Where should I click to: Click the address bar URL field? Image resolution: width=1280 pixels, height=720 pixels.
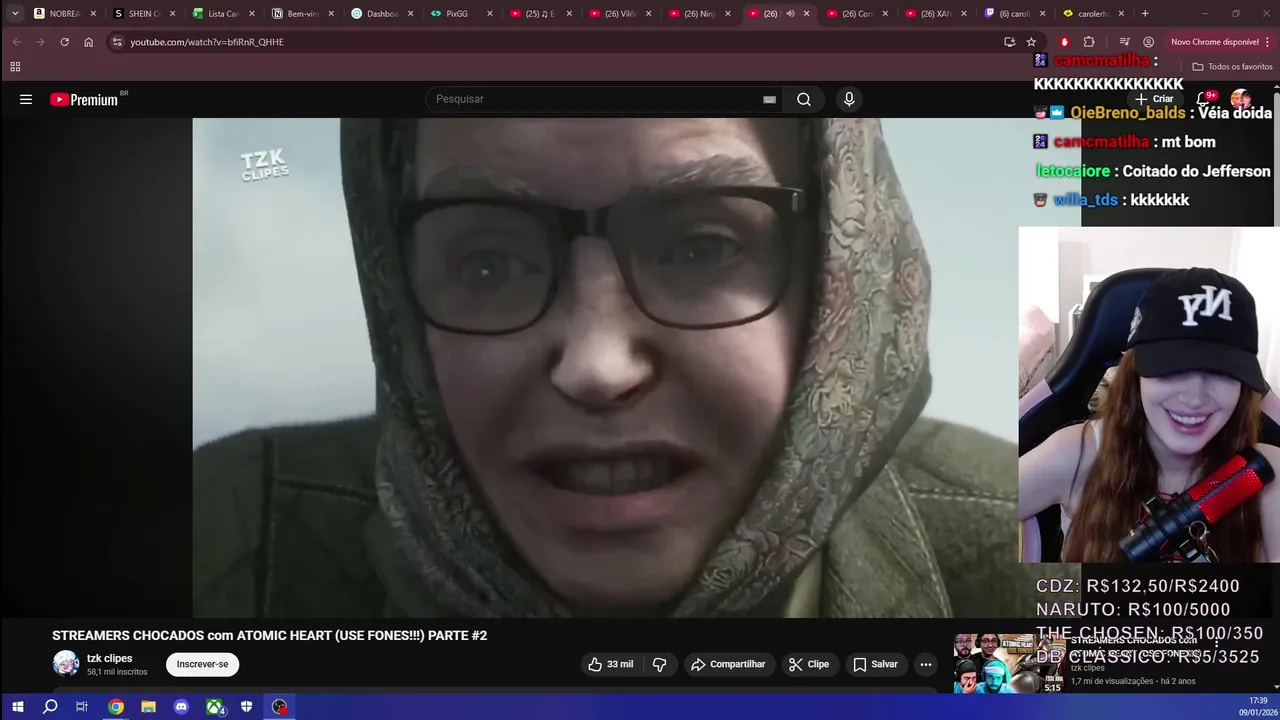pyautogui.click(x=560, y=42)
